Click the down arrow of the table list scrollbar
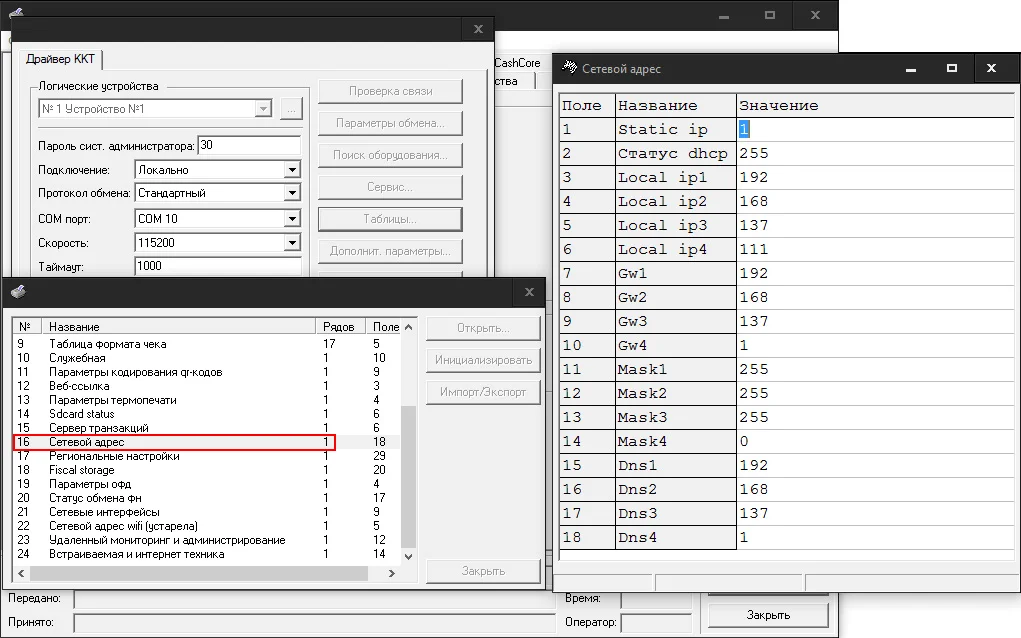Screen dimensions: 1021x638 (408, 556)
